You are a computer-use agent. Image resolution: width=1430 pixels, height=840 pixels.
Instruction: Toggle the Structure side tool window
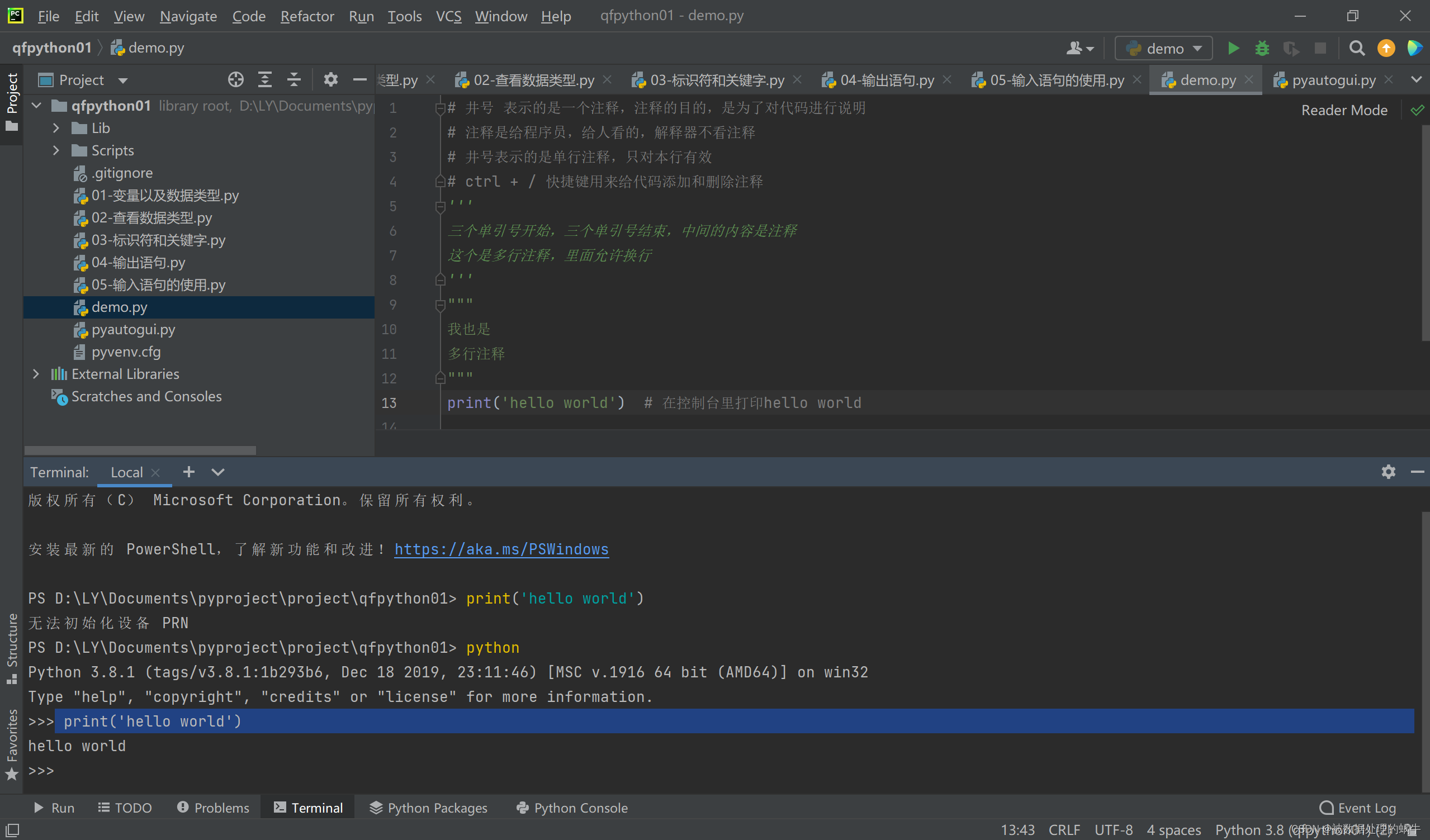[x=11, y=647]
